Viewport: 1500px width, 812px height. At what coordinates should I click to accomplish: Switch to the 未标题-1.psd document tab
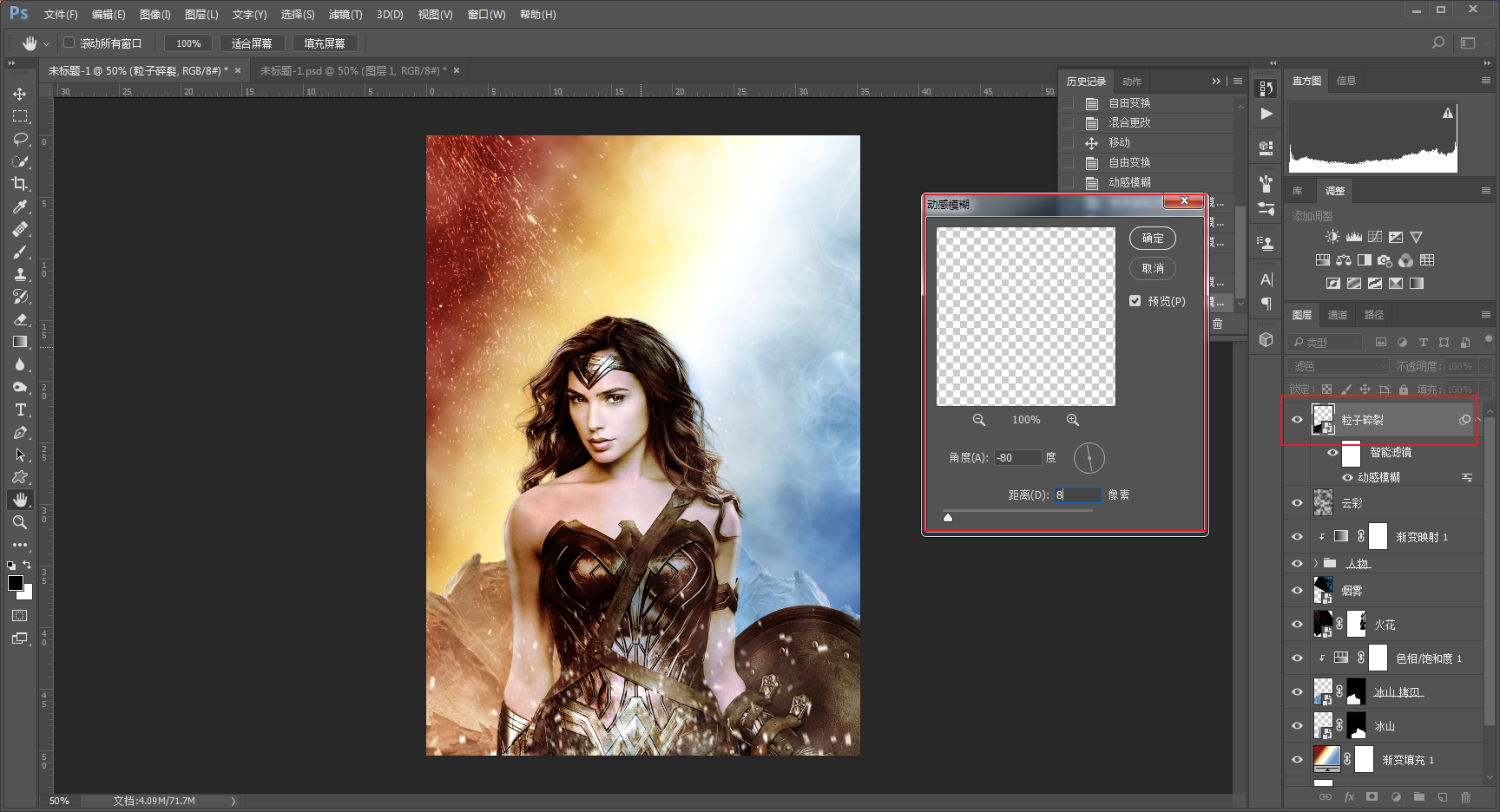354,71
